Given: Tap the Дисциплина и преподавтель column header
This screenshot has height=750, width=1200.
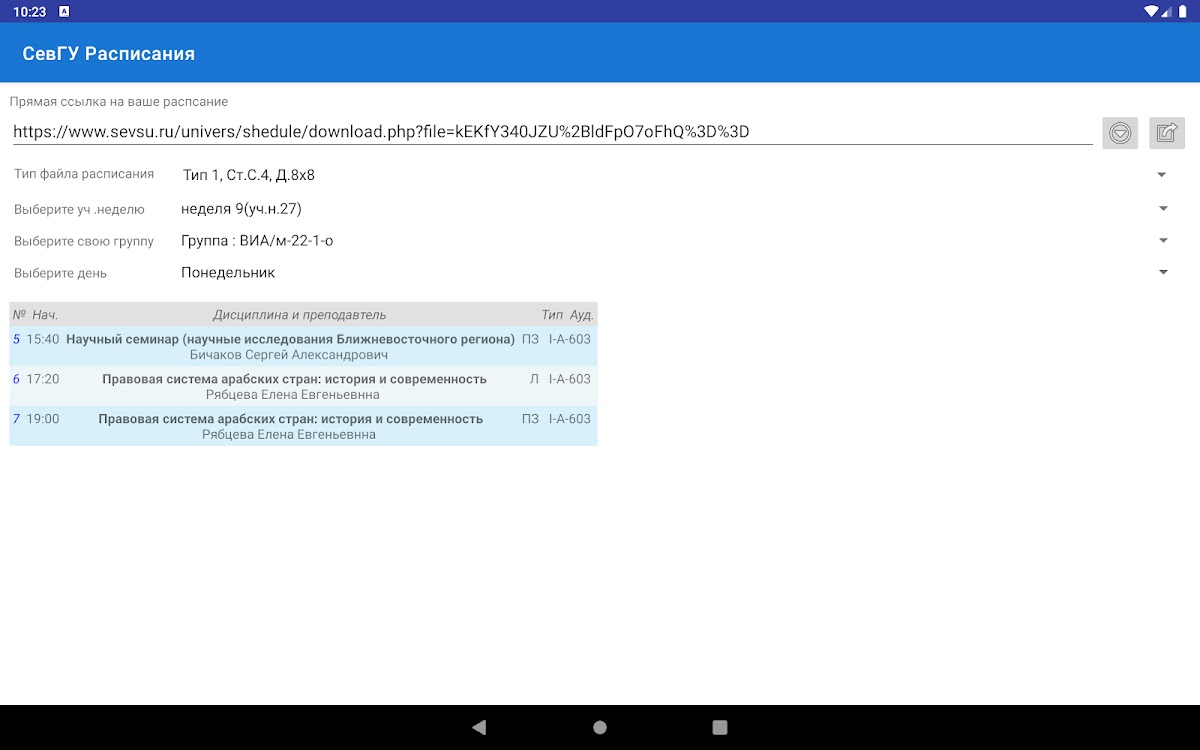Looking at the screenshot, I should (299, 315).
